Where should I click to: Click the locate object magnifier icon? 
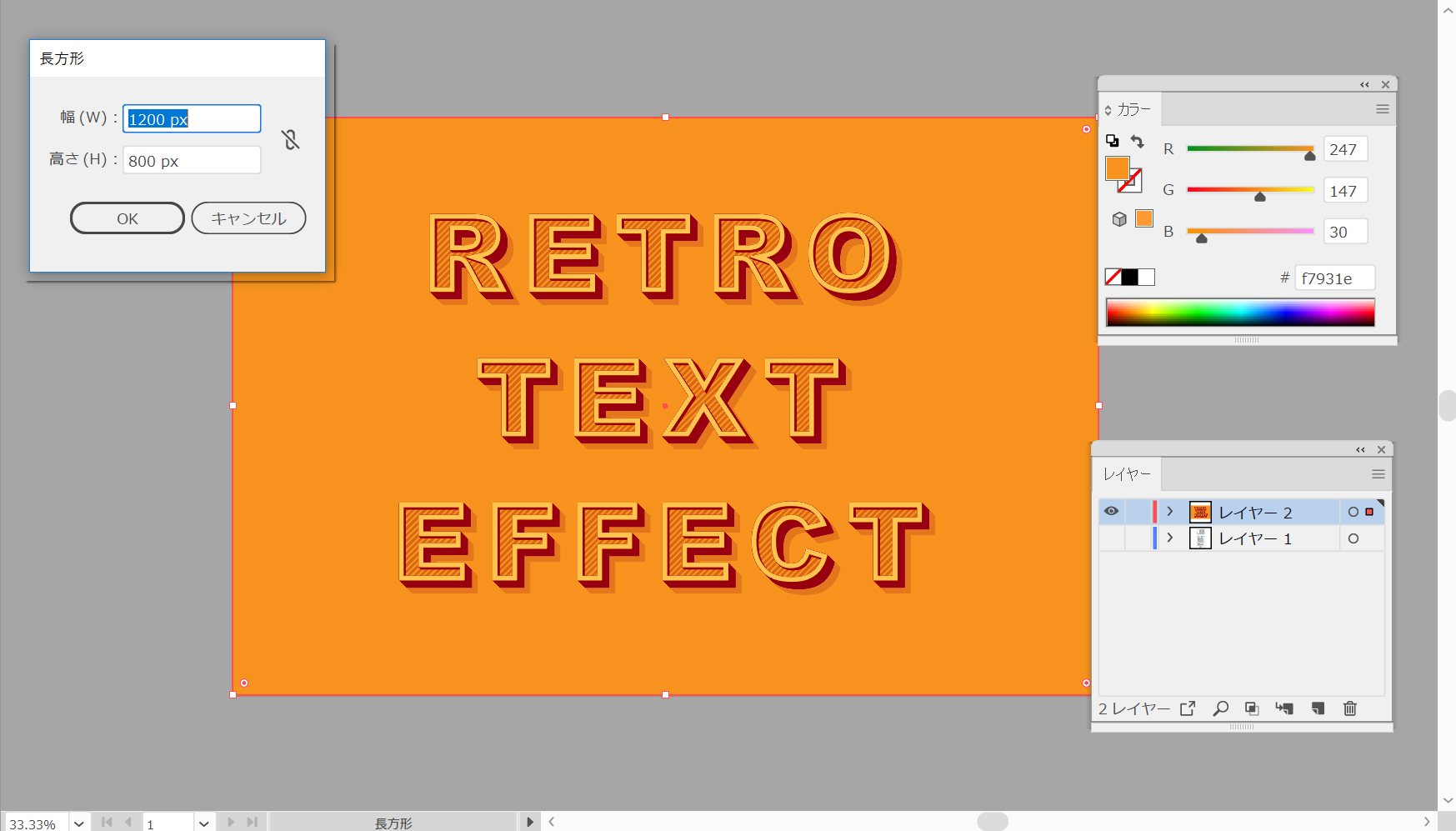tap(1220, 708)
